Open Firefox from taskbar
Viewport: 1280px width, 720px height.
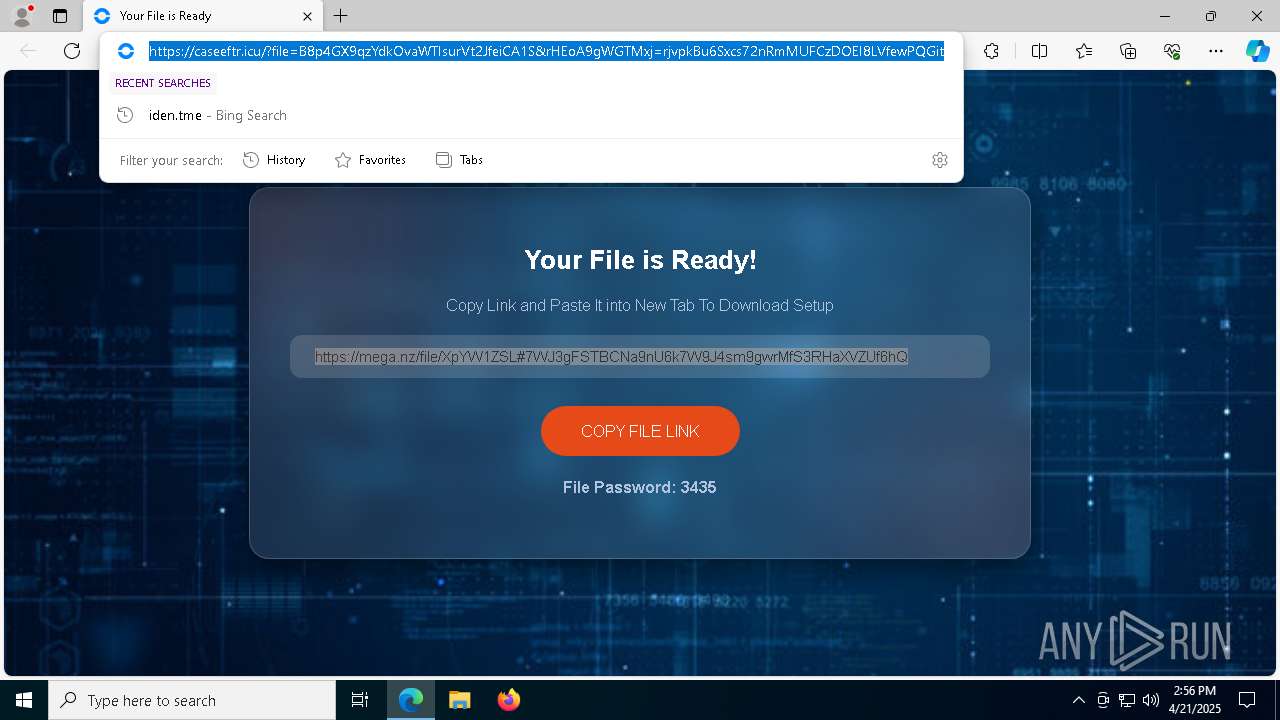pos(508,700)
